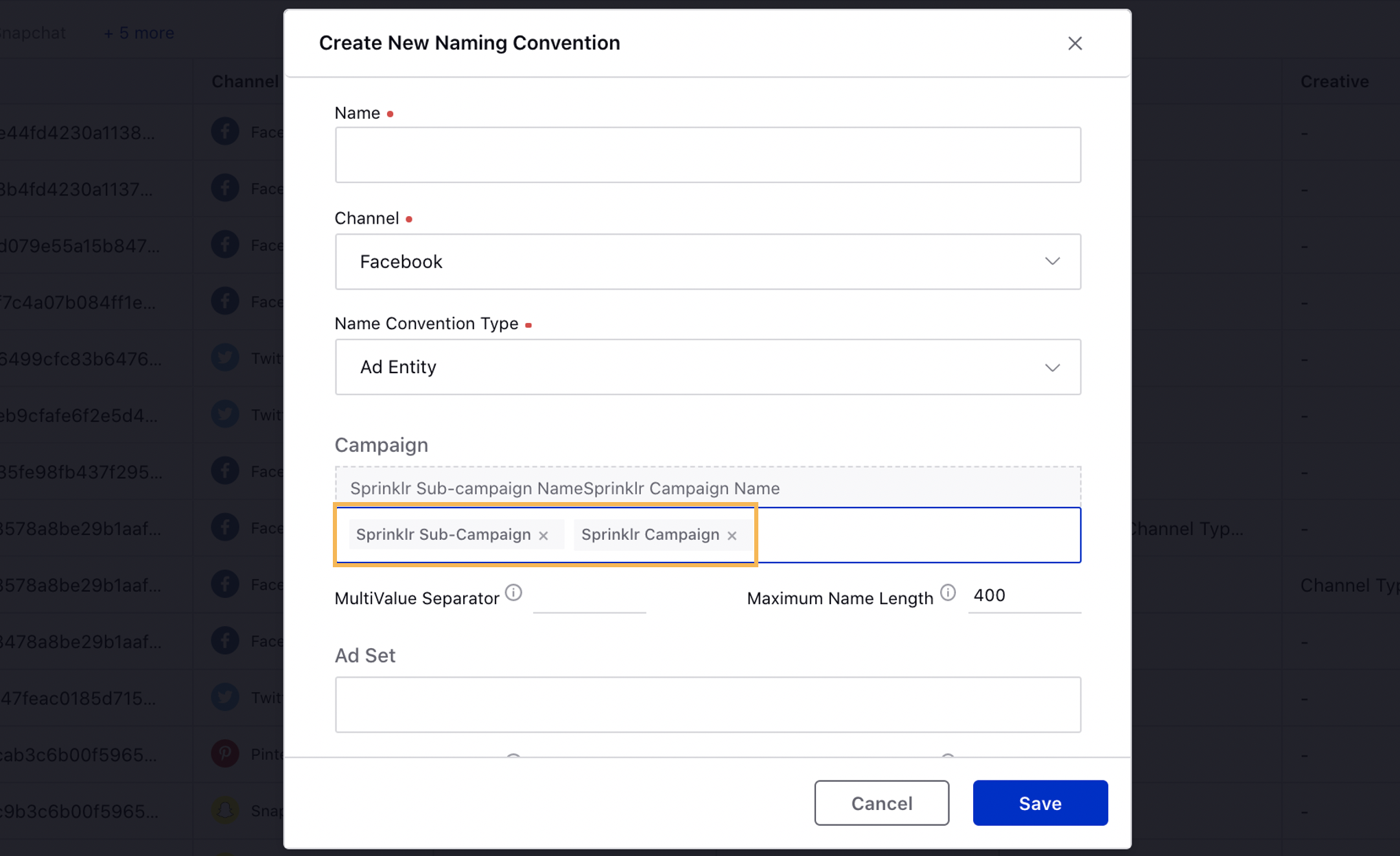Click the Channel column header in background
The width and height of the screenshot is (1400, 856).
point(246,82)
